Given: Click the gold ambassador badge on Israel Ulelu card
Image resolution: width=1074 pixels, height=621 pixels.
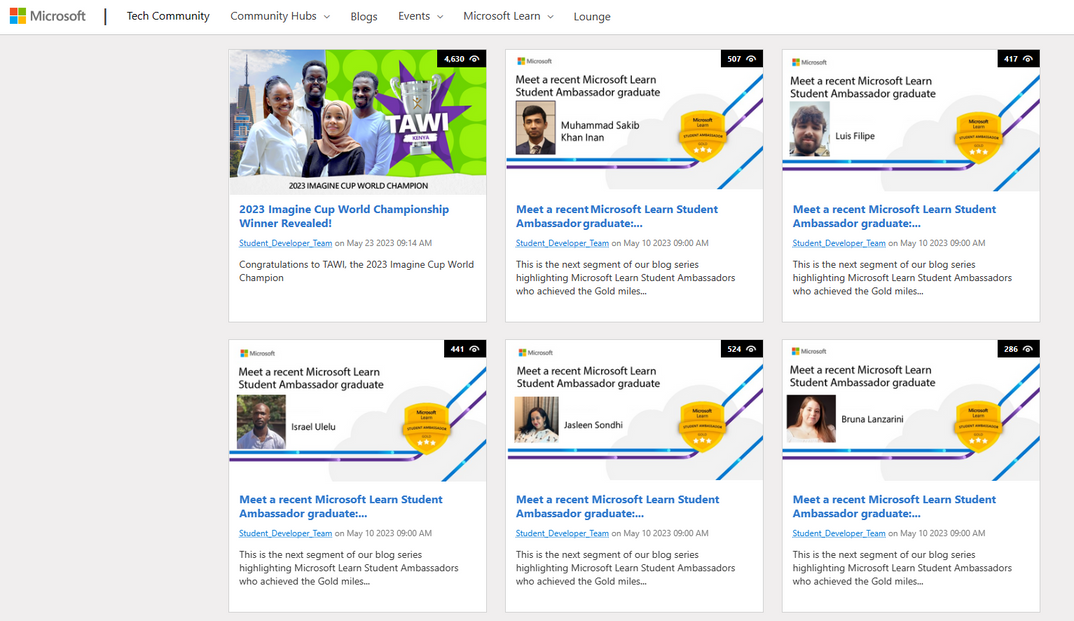Looking at the screenshot, I should point(426,427).
